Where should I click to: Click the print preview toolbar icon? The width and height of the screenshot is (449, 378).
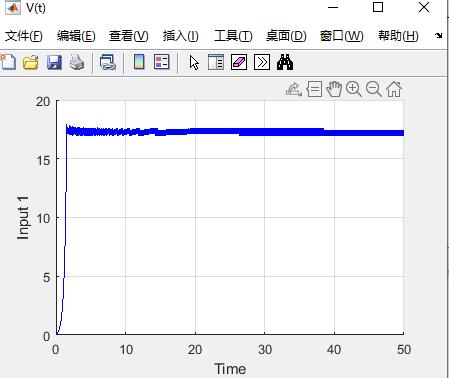click(x=108, y=62)
